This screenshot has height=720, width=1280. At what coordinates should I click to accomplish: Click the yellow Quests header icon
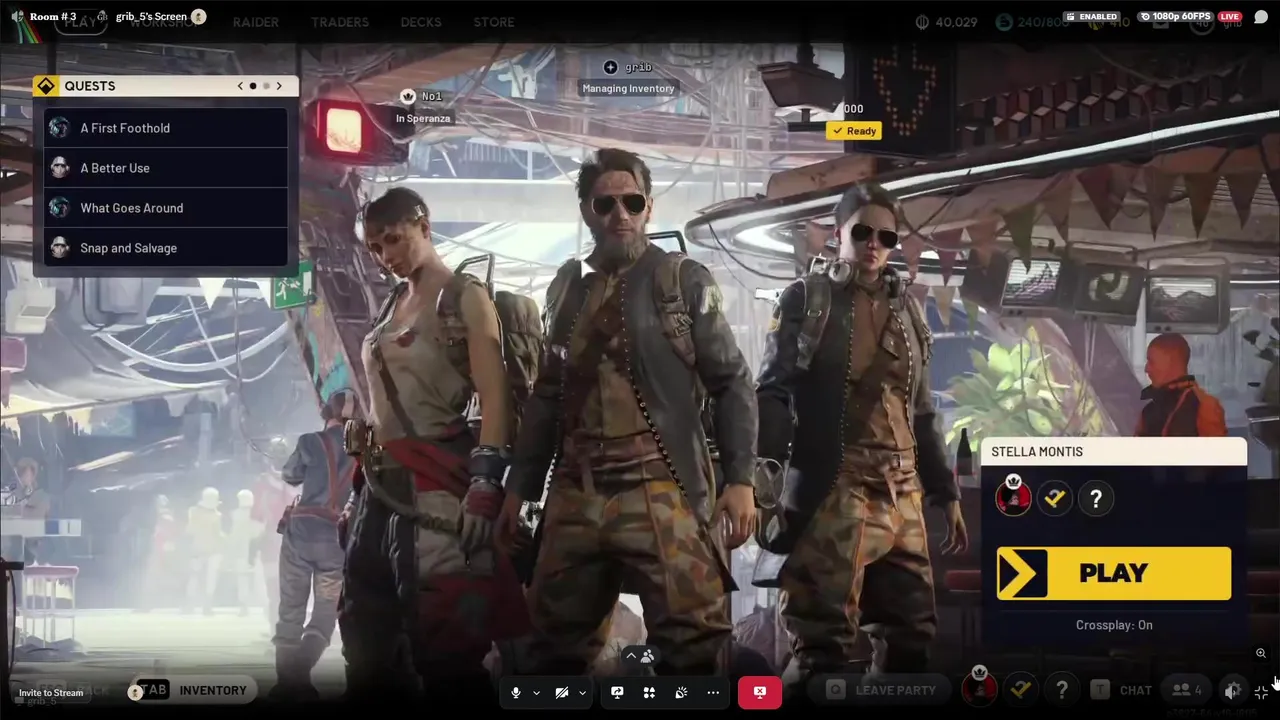46,86
